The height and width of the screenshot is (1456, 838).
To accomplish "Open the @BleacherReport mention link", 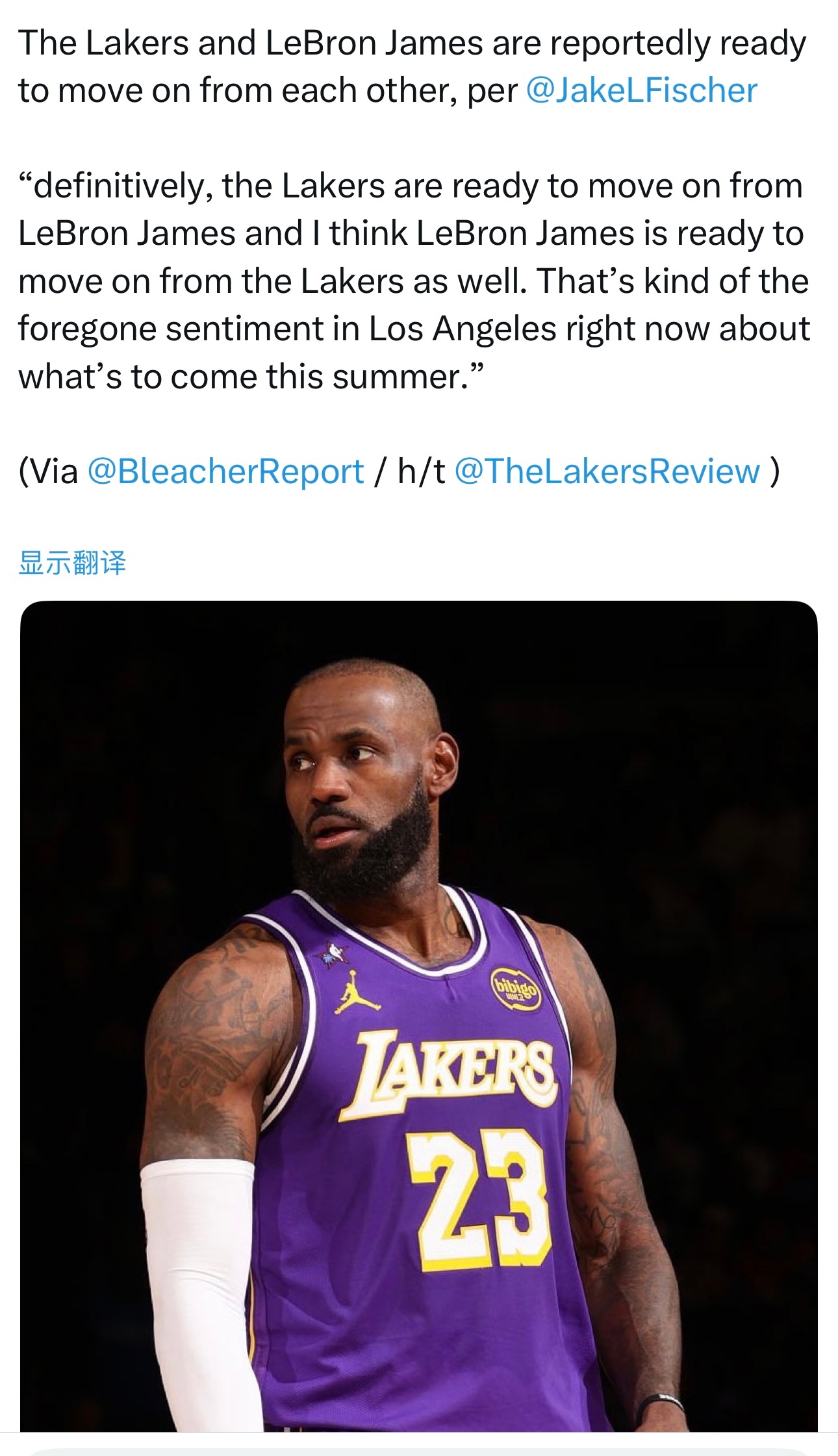I will 225,471.
